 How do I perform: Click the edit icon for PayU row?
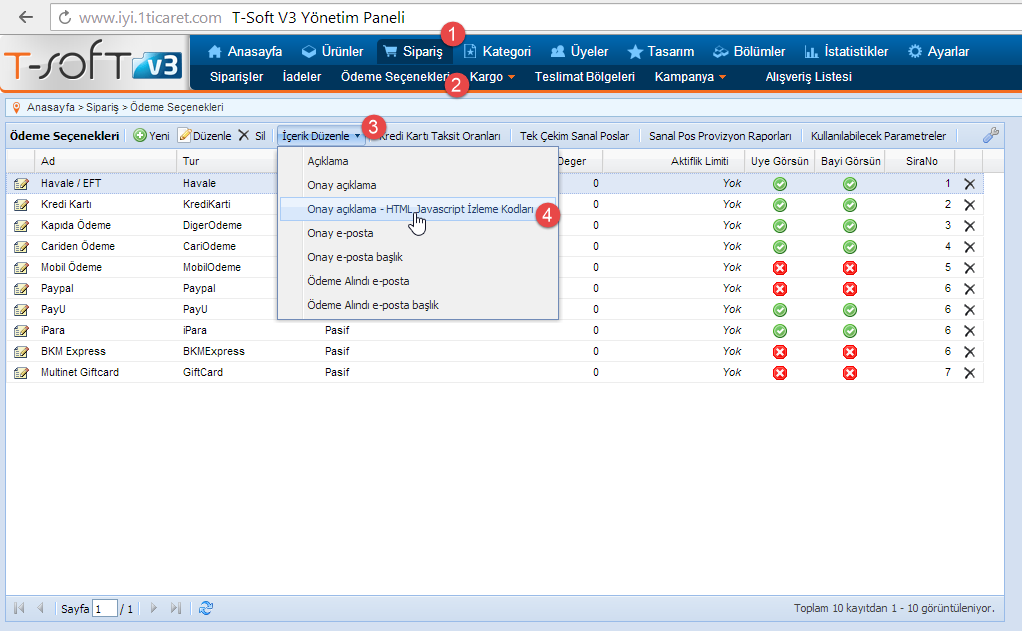click(x=21, y=310)
